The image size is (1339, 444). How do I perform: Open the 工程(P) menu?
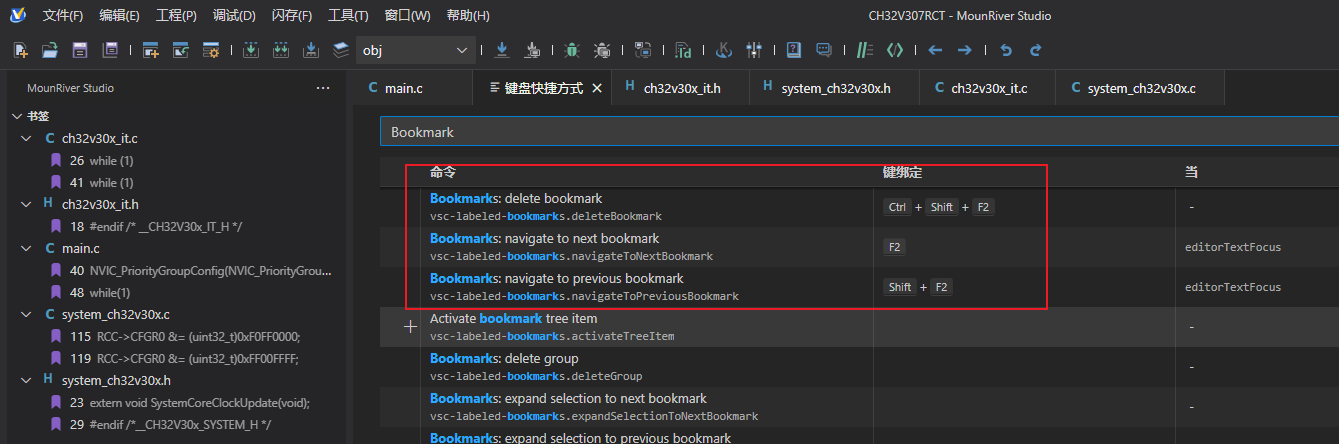coord(176,16)
